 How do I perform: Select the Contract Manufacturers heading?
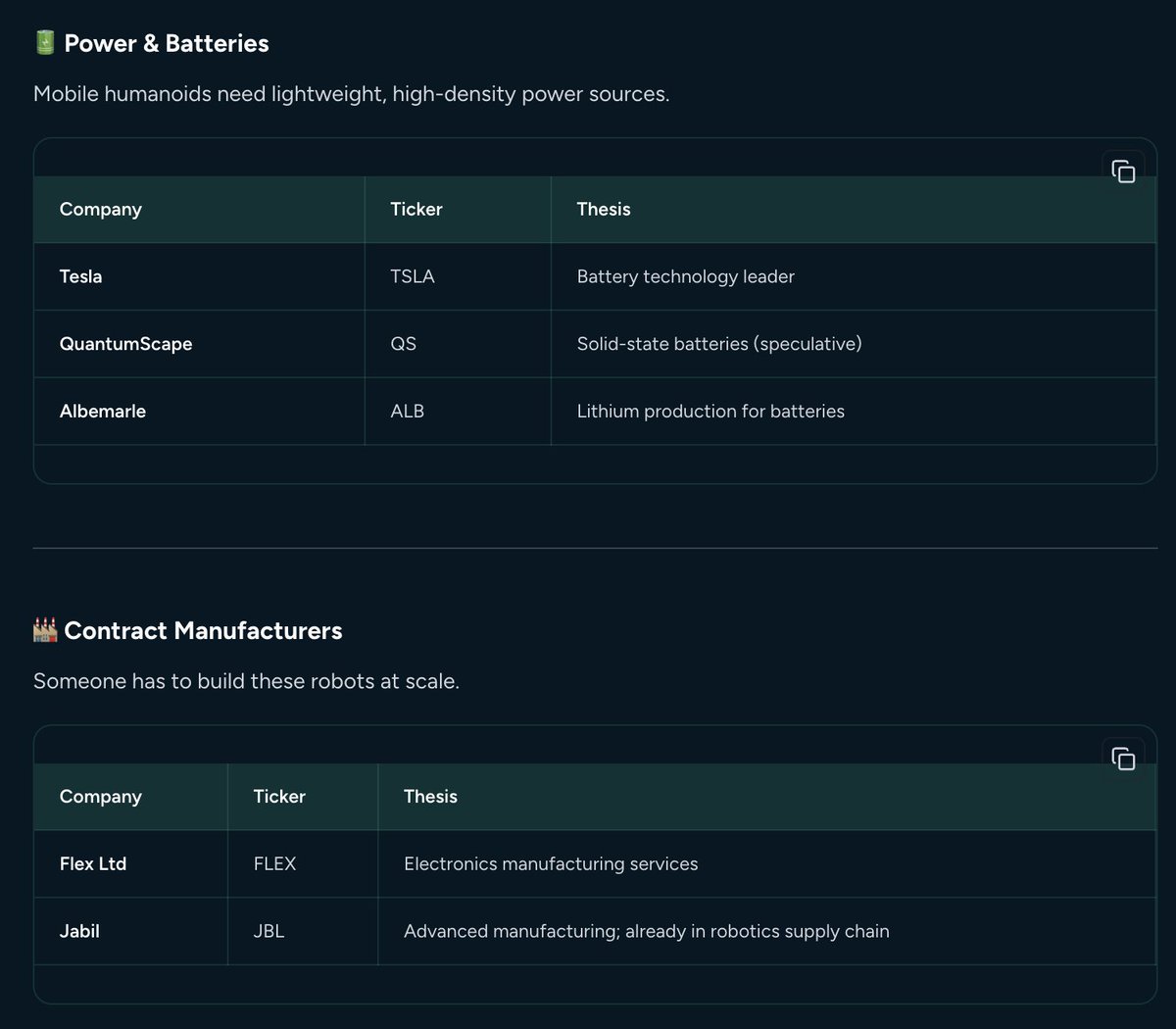(203, 630)
